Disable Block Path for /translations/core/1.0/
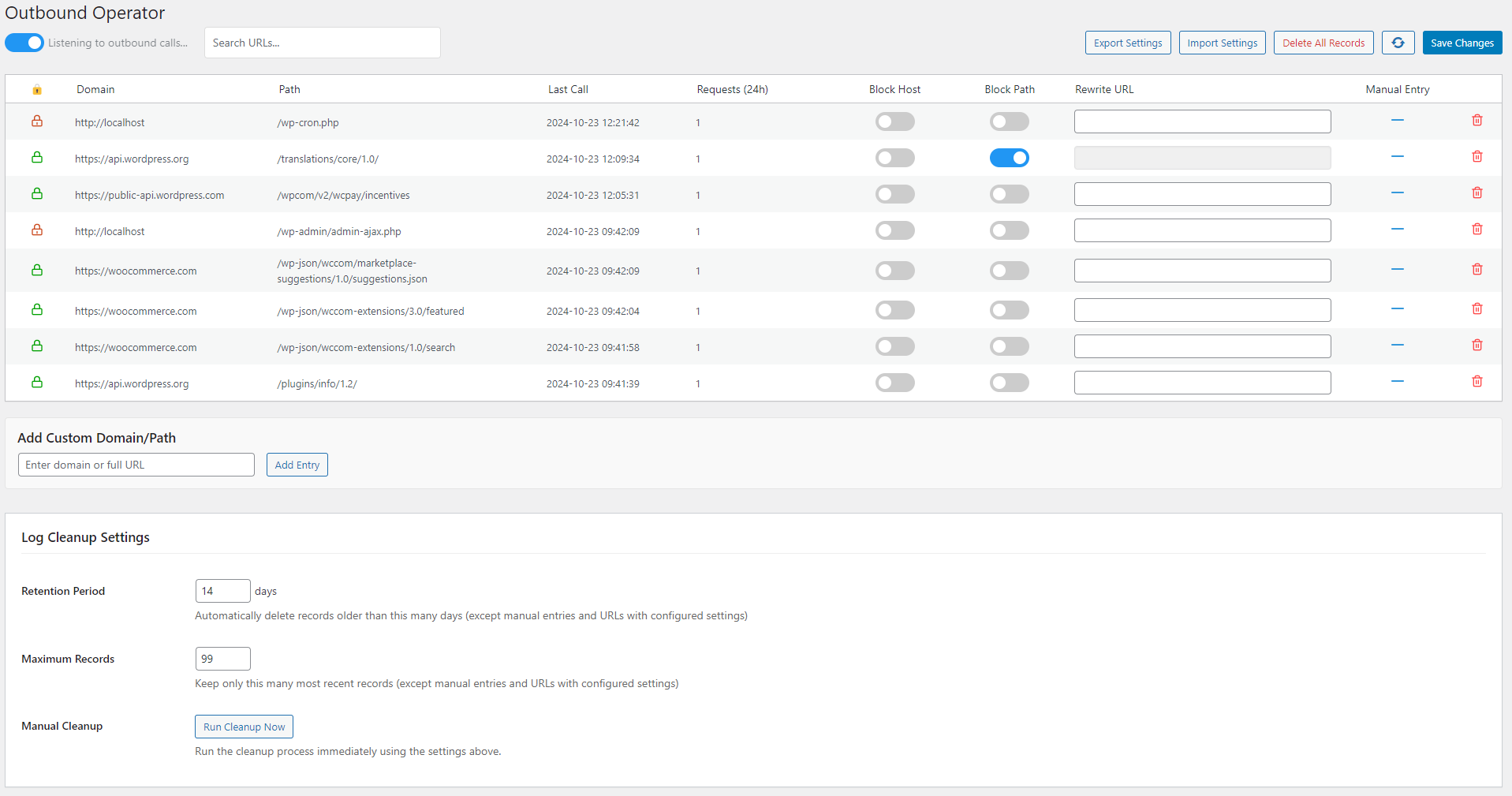Image resolution: width=1512 pixels, height=796 pixels. pyautogui.click(x=1010, y=158)
